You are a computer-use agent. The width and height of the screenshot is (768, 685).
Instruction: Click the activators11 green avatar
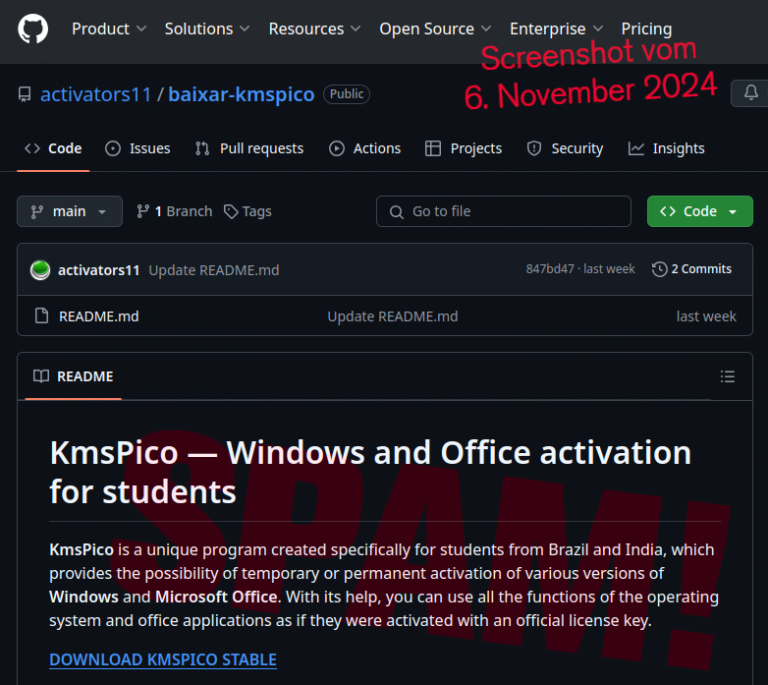click(40, 270)
